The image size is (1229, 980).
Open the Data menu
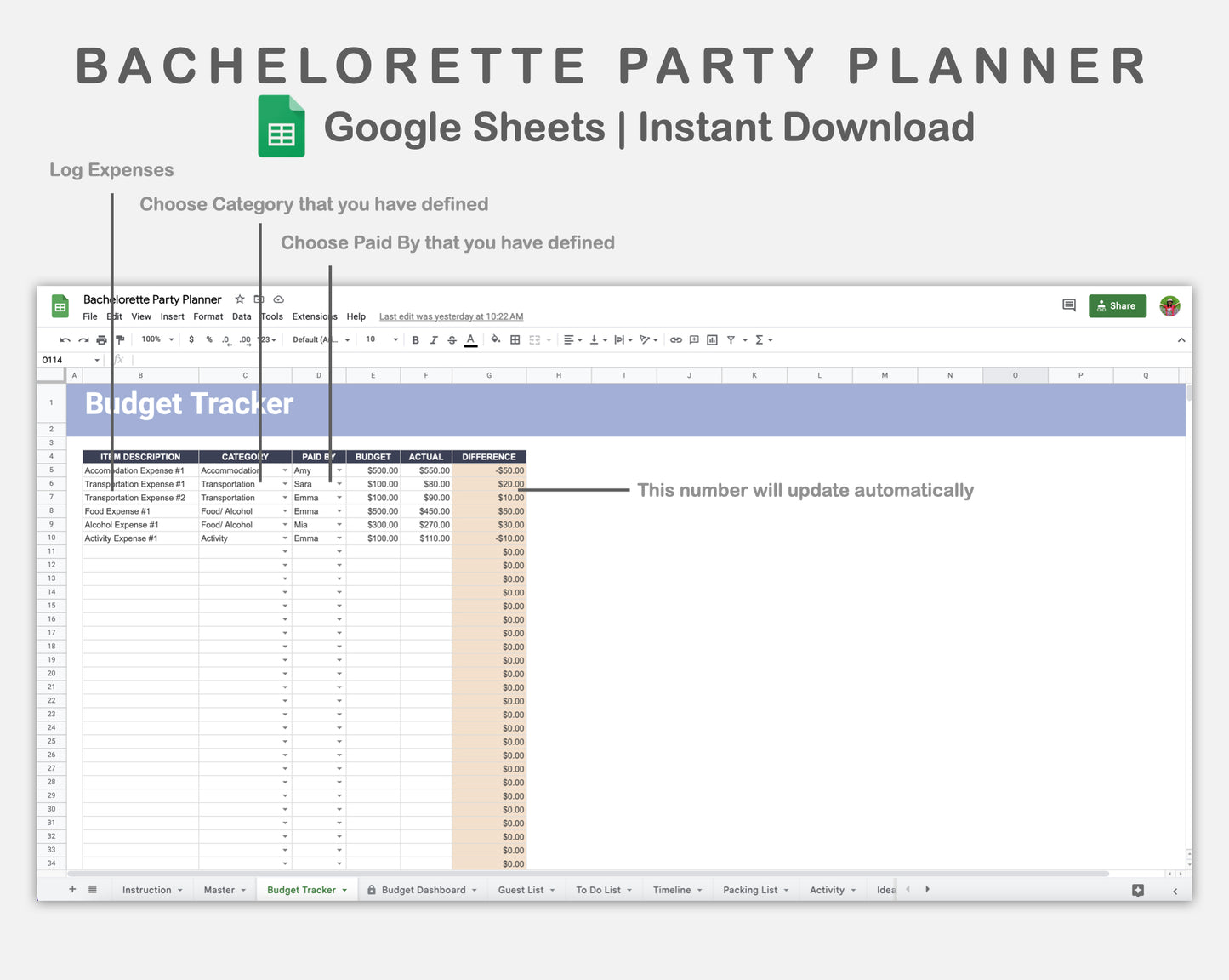tap(242, 316)
